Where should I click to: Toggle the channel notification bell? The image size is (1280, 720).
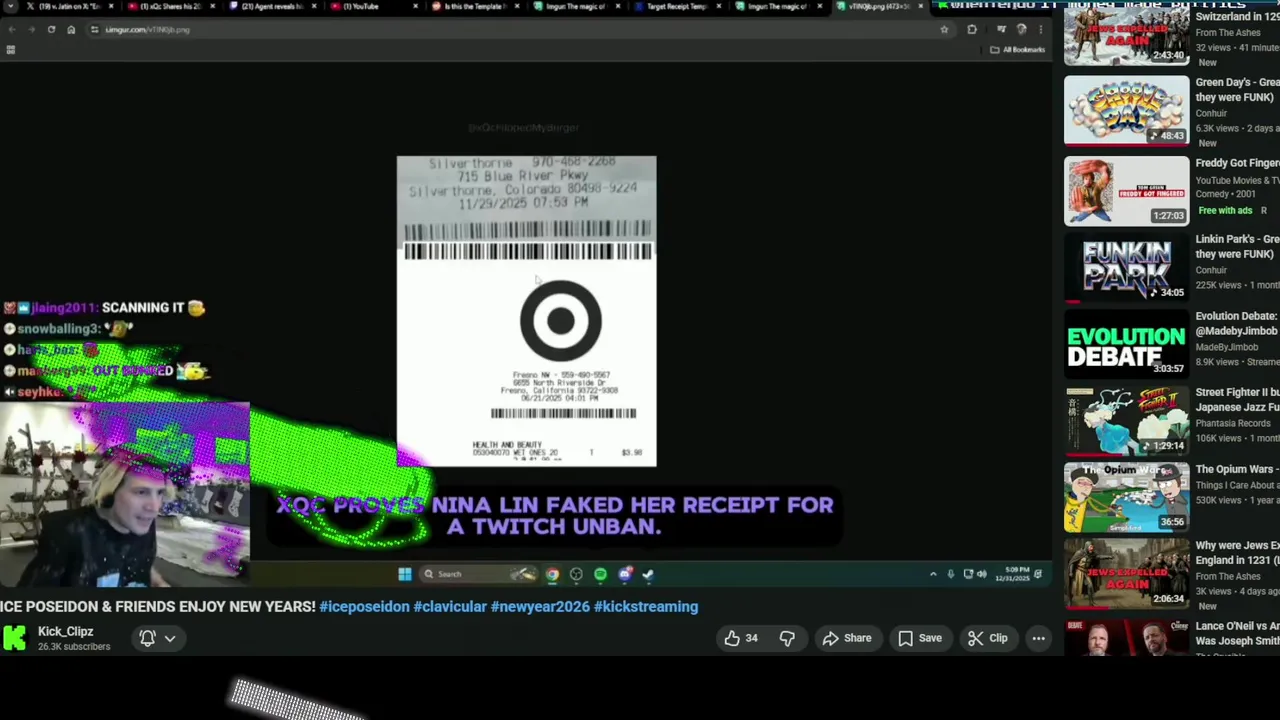coord(147,638)
